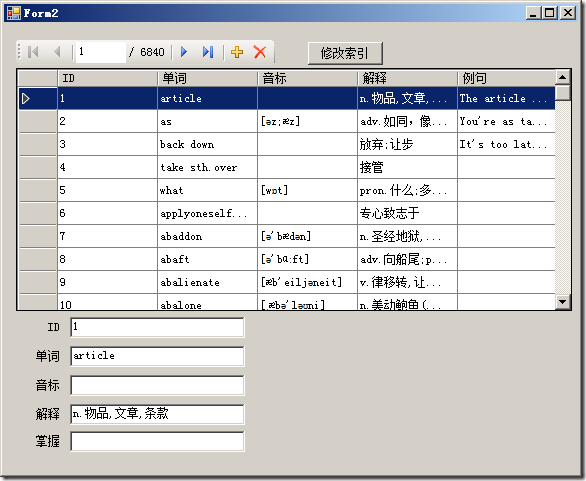
Task: Add a new record with plus icon
Action: 237,52
